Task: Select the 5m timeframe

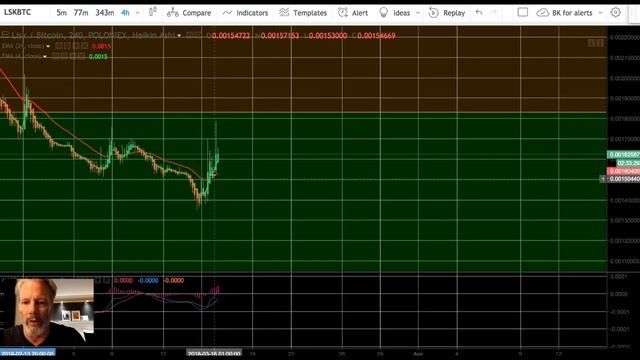Action: click(61, 13)
